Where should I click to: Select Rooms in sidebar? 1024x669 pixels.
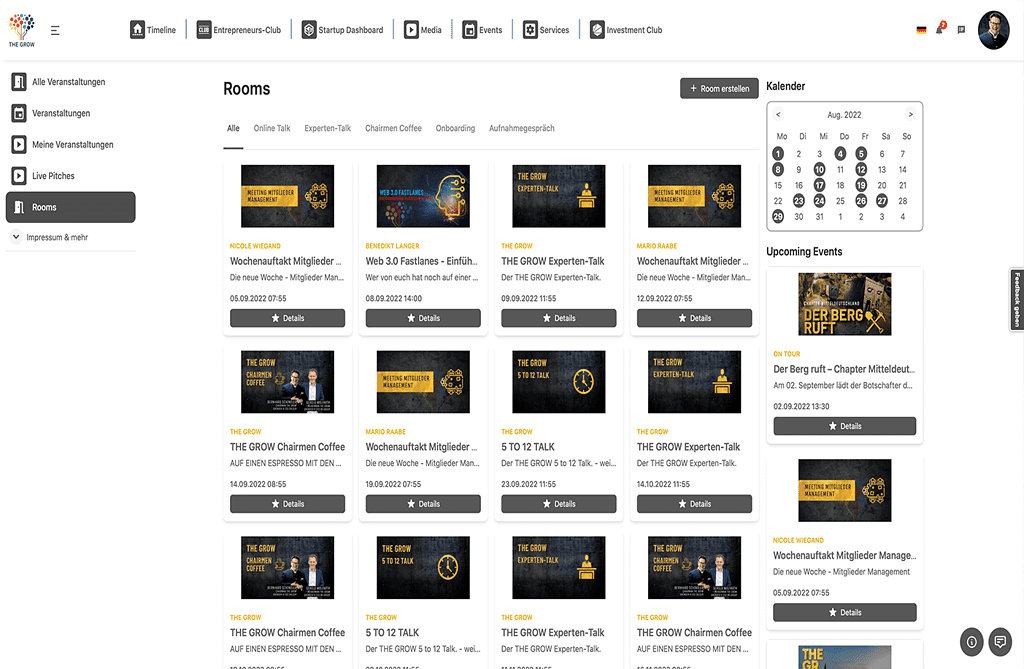pyautogui.click(x=71, y=207)
